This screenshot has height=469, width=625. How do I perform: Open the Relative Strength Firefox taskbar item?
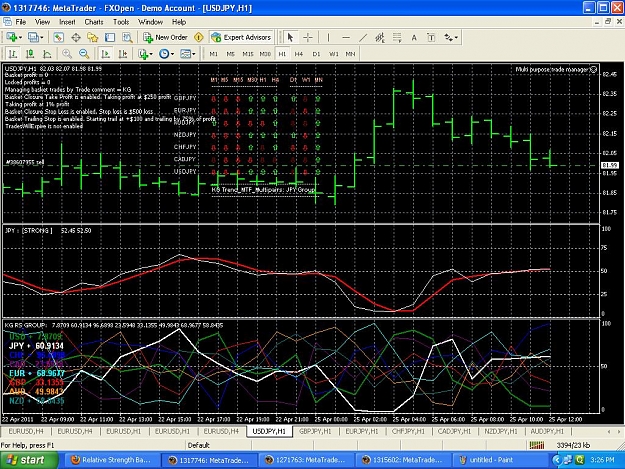tap(111, 460)
